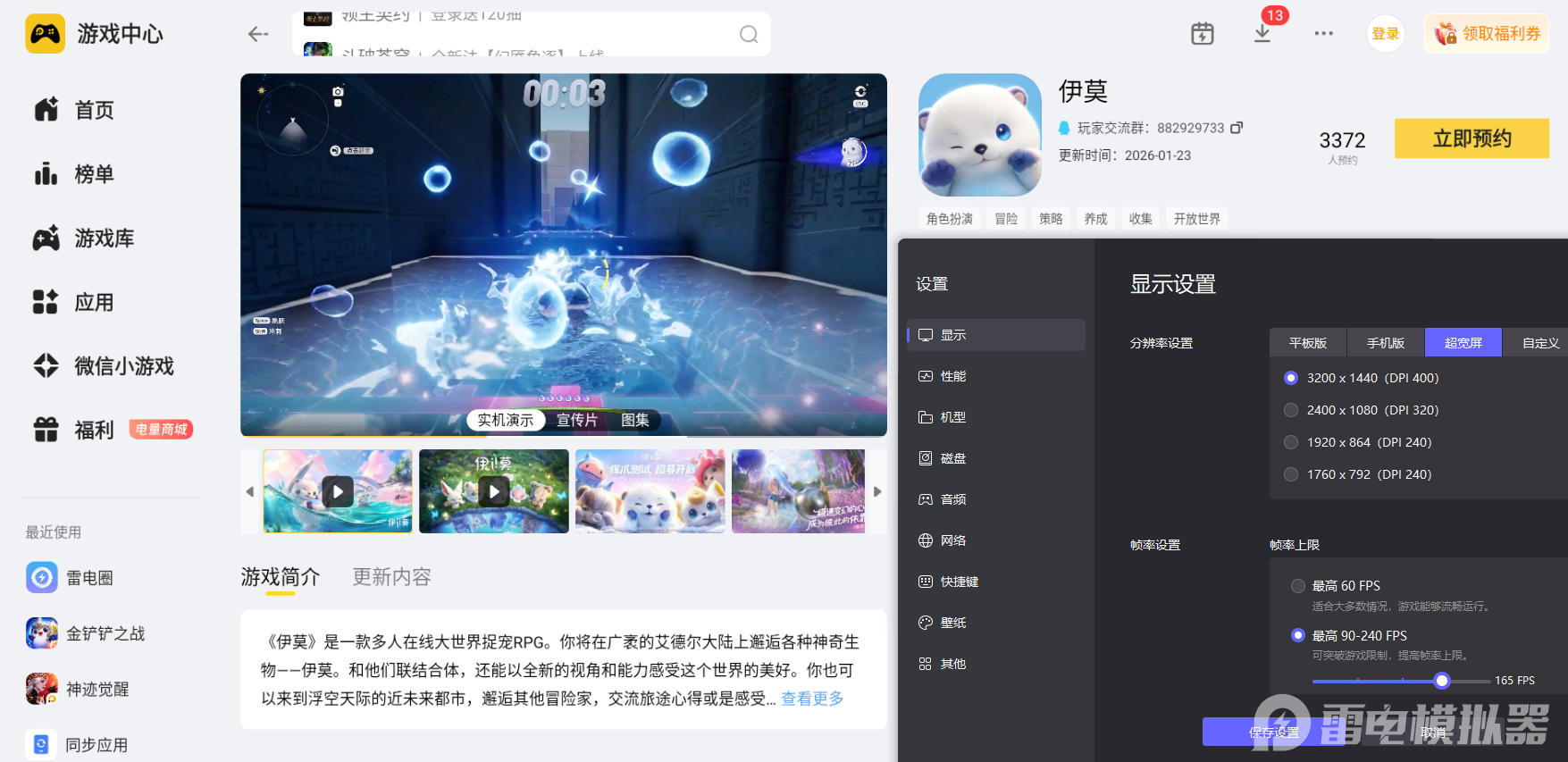Select 最高 60 FPS frame limit

[x=1298, y=586]
